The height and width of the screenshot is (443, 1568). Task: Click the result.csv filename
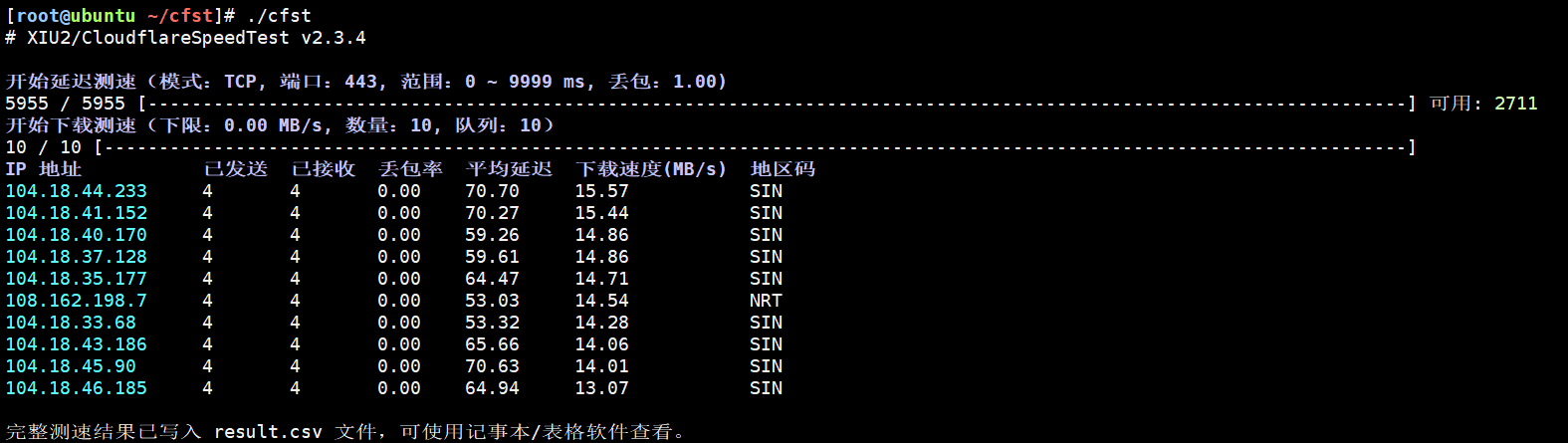[268, 432]
